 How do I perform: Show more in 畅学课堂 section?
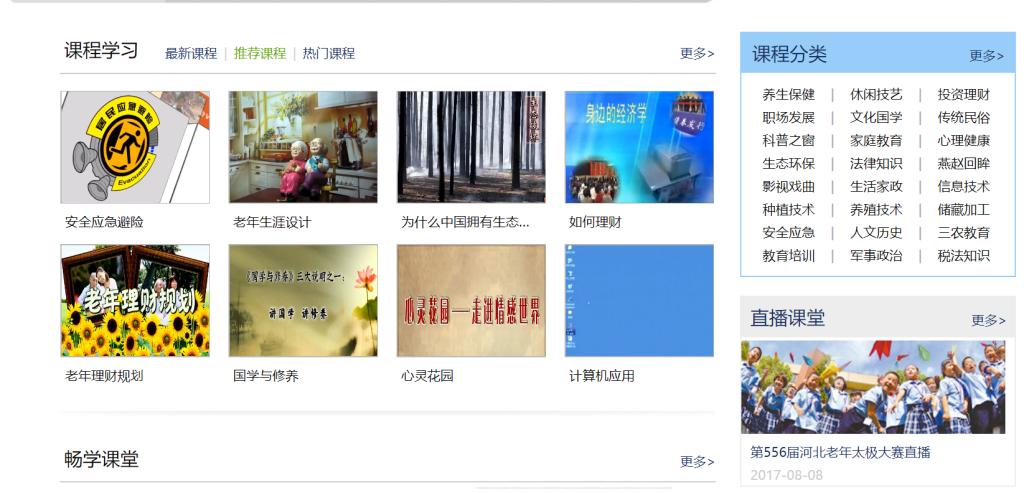(x=697, y=462)
